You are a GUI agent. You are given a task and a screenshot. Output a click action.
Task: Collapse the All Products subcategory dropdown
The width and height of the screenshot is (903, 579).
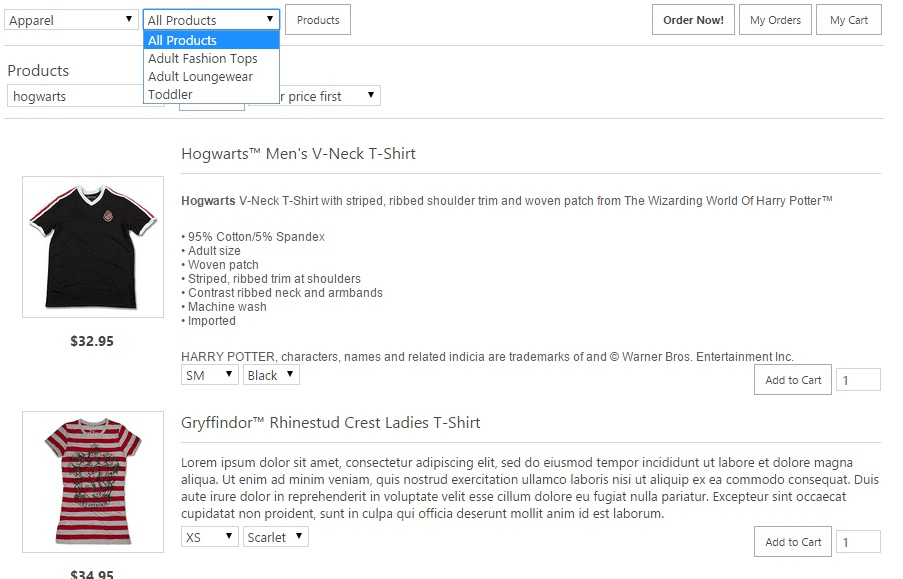(x=211, y=20)
